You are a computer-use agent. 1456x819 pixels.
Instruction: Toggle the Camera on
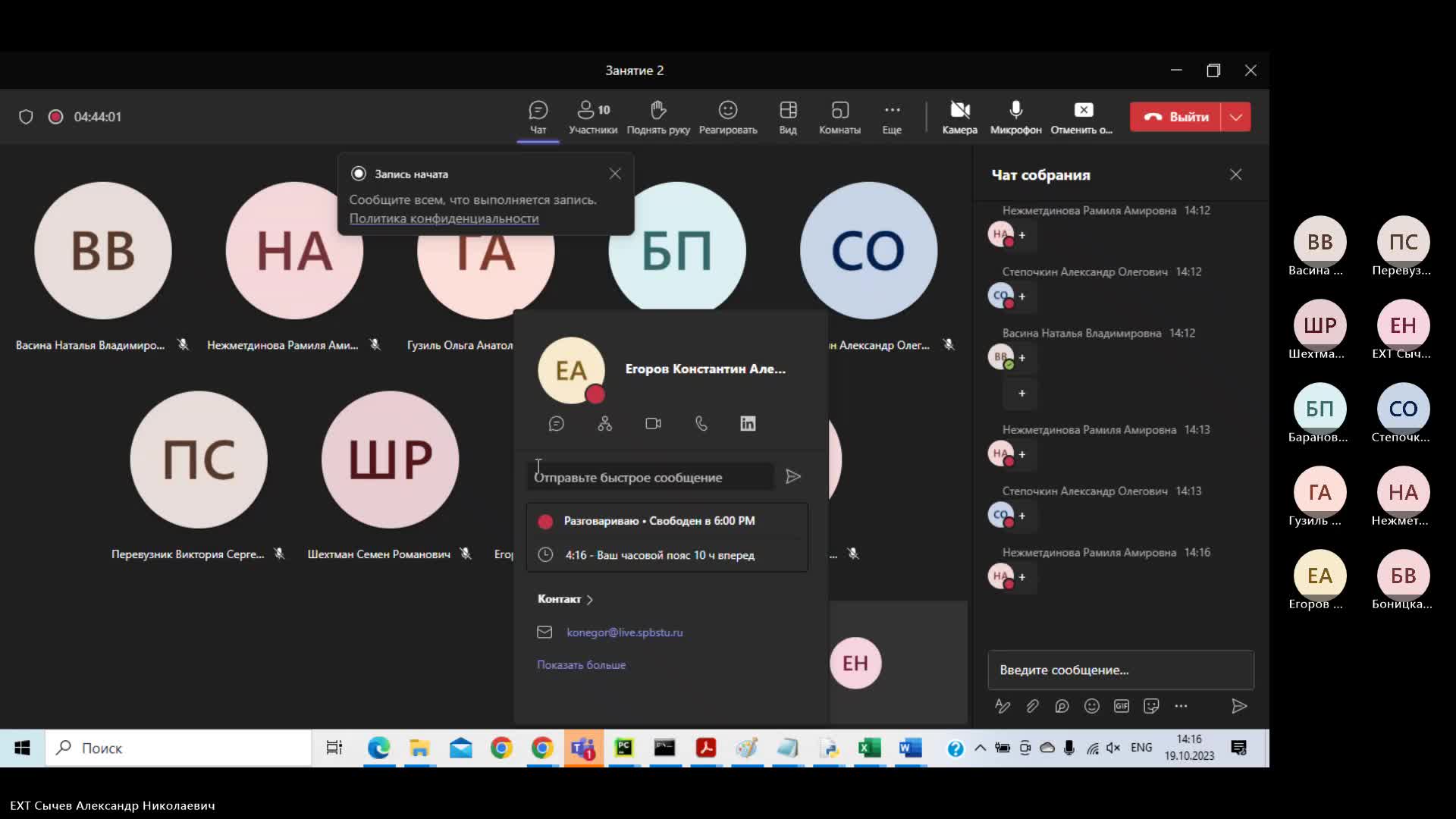click(x=960, y=118)
